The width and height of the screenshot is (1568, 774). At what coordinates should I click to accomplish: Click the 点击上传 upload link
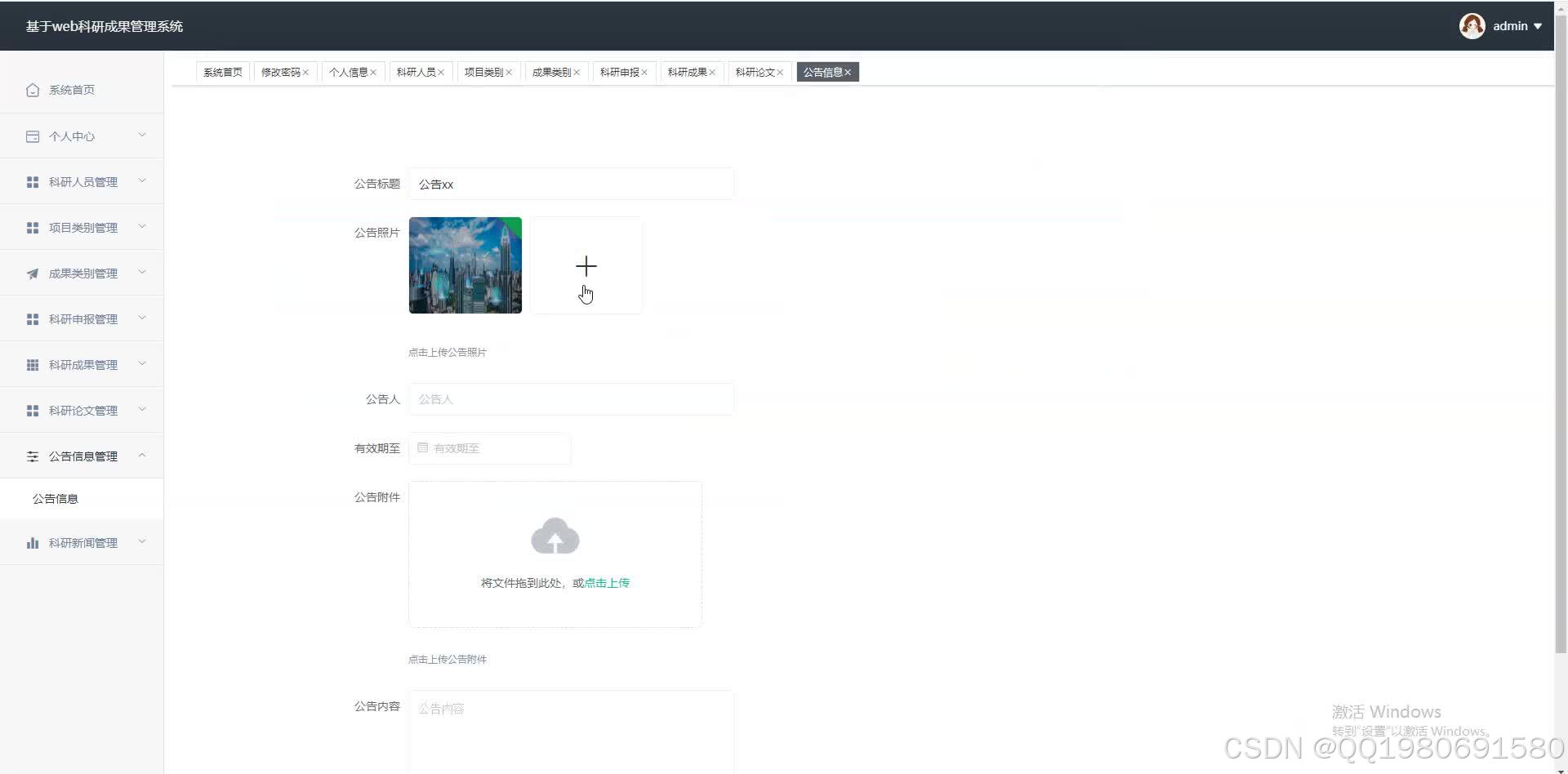(x=605, y=582)
